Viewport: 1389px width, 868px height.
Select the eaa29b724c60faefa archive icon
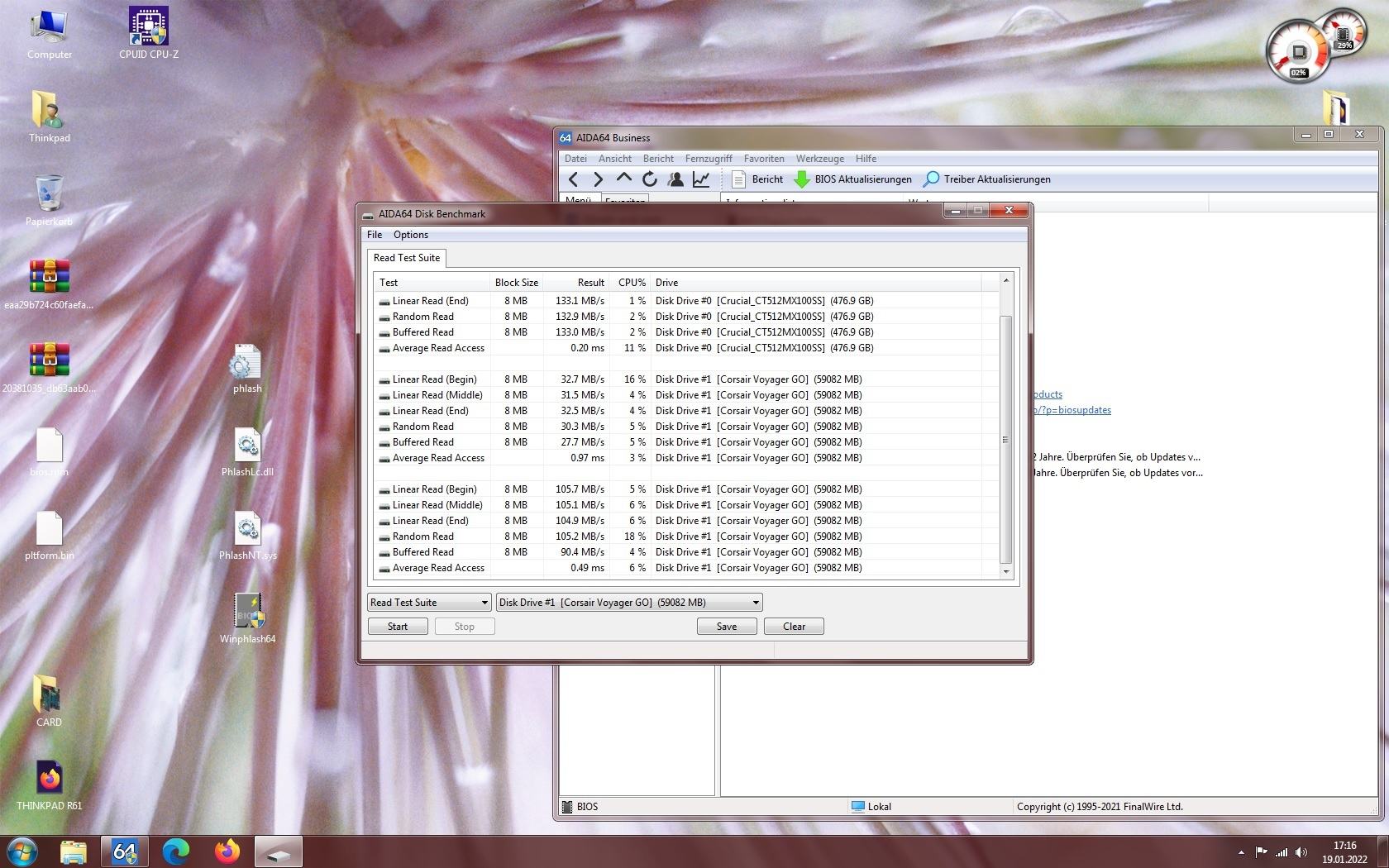(x=50, y=284)
